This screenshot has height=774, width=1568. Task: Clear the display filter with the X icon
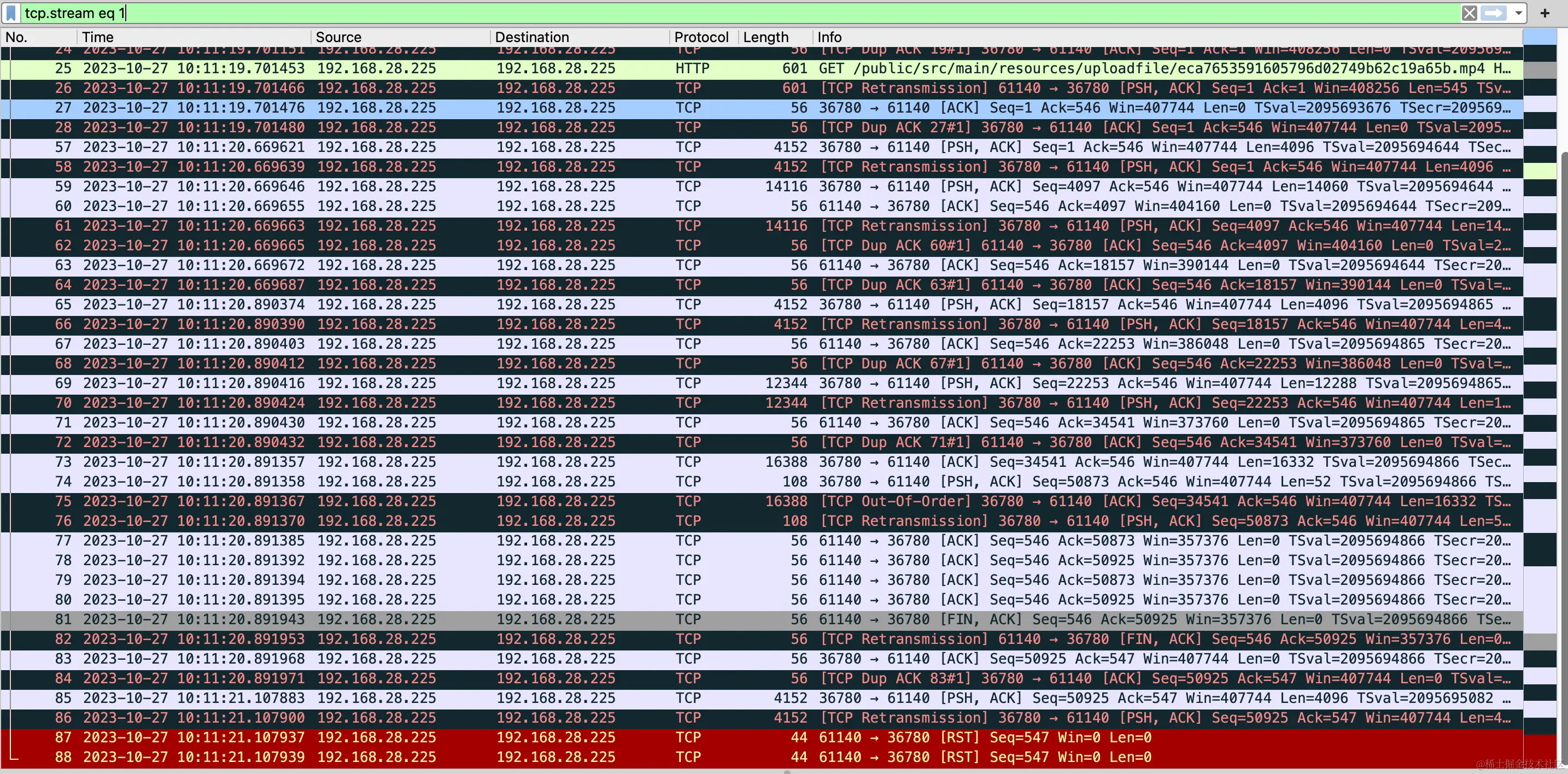point(1469,13)
